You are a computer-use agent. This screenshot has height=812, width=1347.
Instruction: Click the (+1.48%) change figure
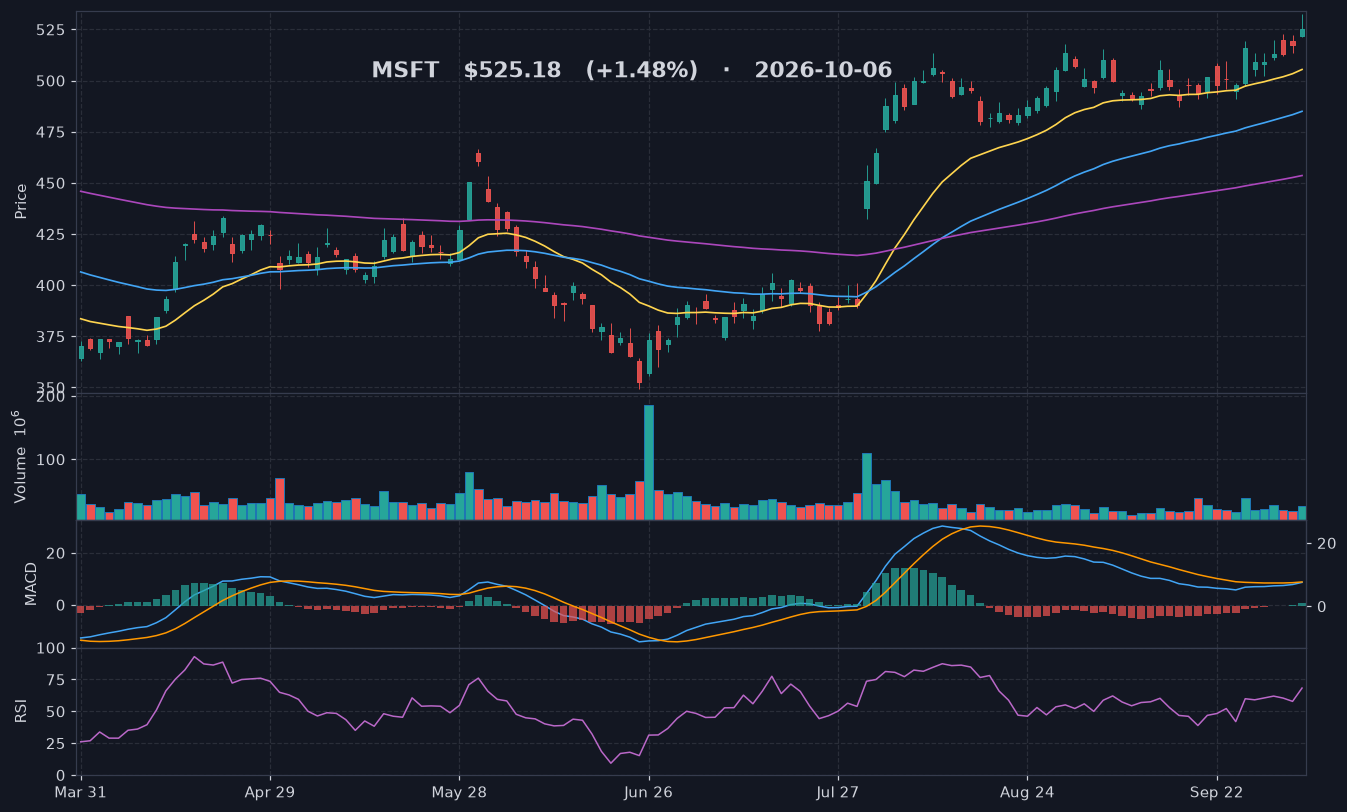[642, 71]
